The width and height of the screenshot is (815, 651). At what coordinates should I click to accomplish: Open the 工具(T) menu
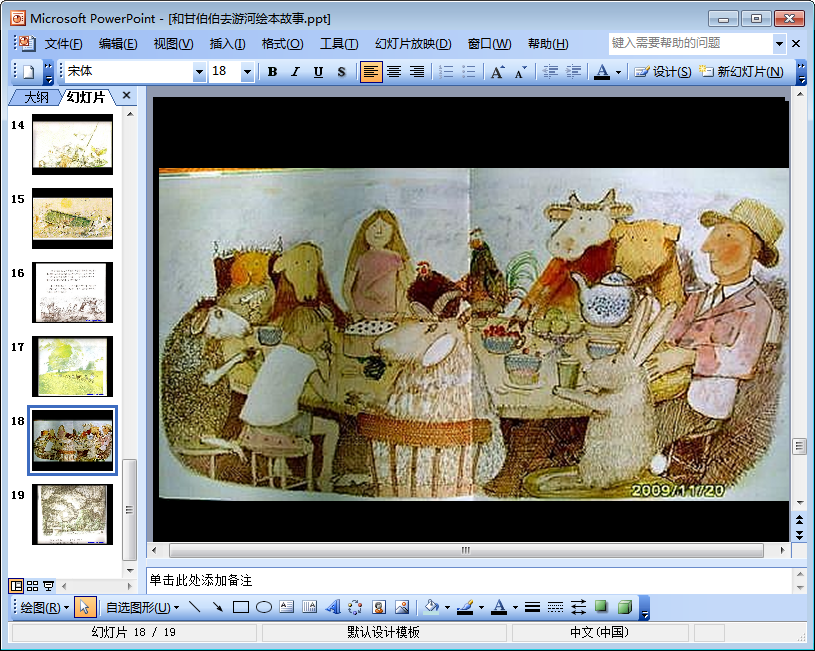339,44
